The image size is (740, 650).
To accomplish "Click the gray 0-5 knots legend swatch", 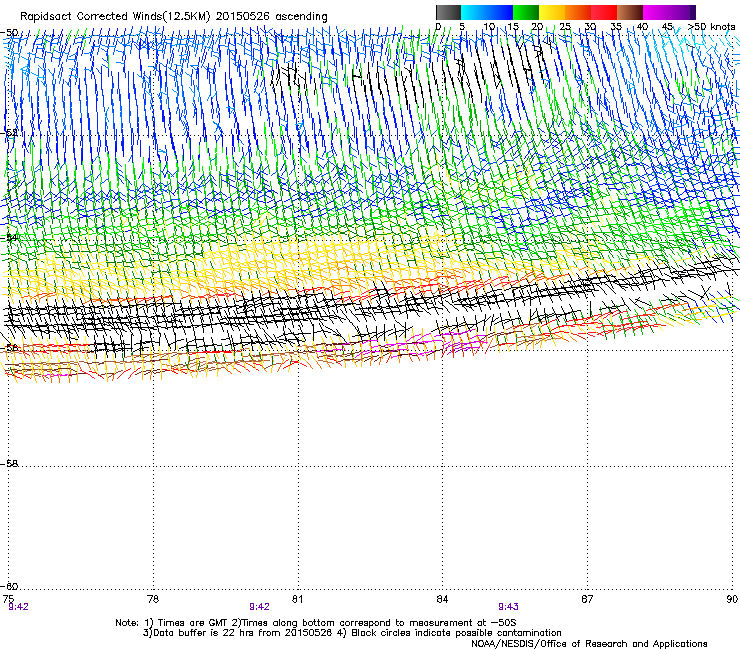I will point(448,12).
